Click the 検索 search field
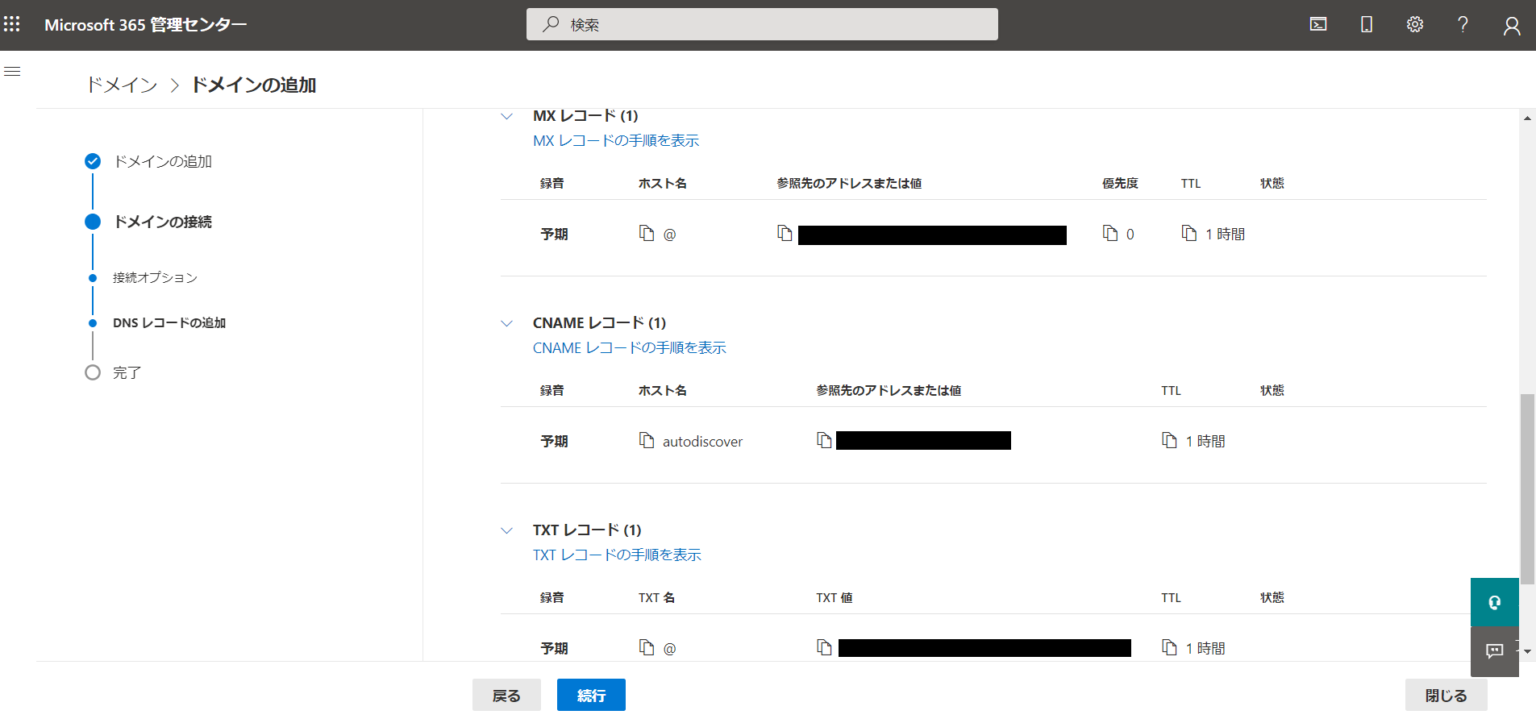This screenshot has height=723, width=1536. [762, 25]
